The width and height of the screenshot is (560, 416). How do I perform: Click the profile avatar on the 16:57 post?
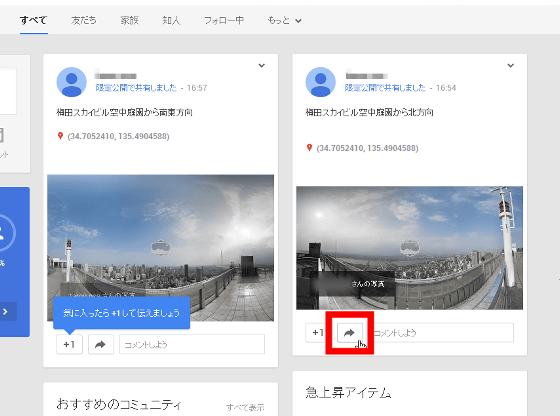click(x=71, y=82)
